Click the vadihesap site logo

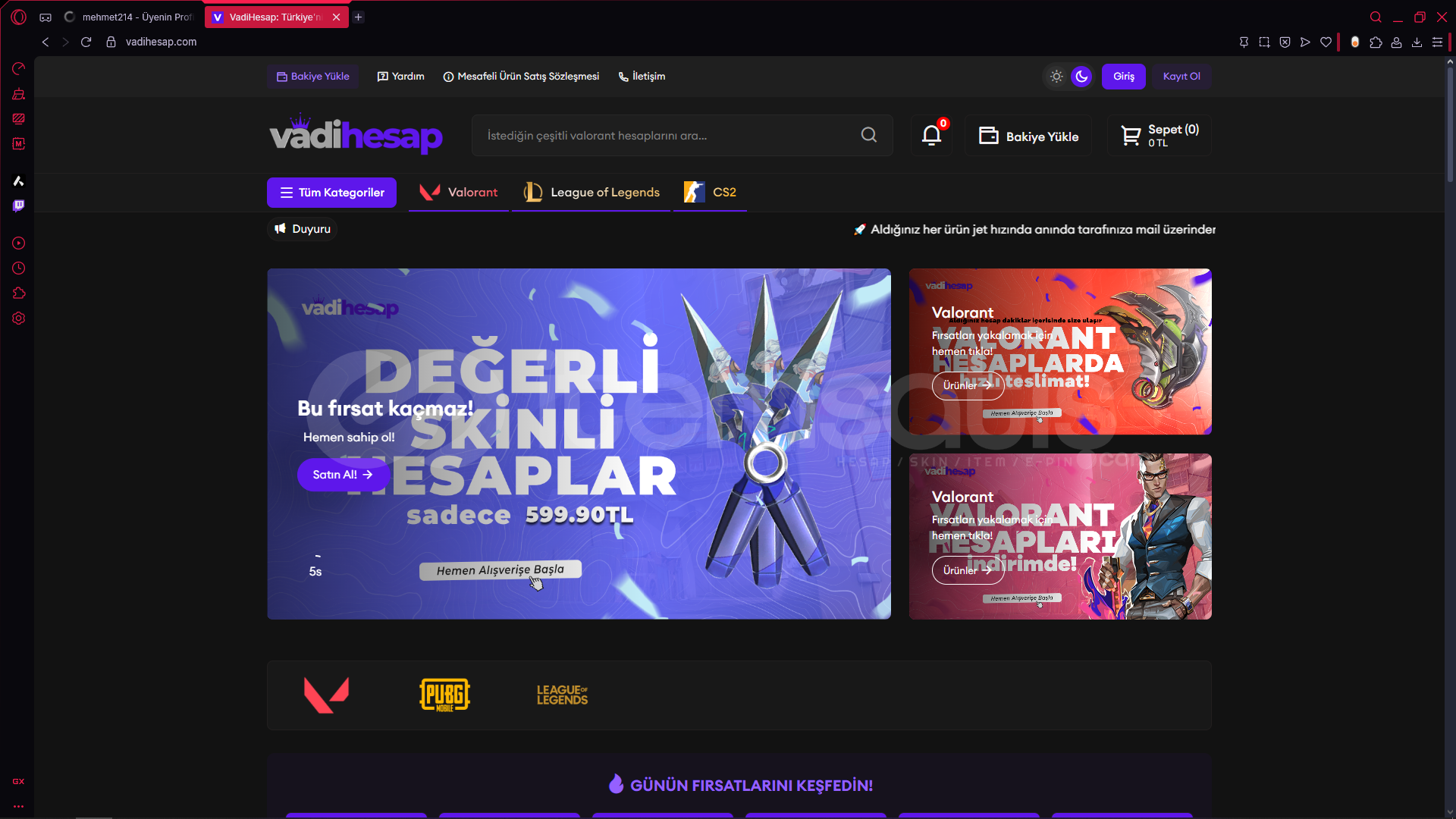(356, 133)
